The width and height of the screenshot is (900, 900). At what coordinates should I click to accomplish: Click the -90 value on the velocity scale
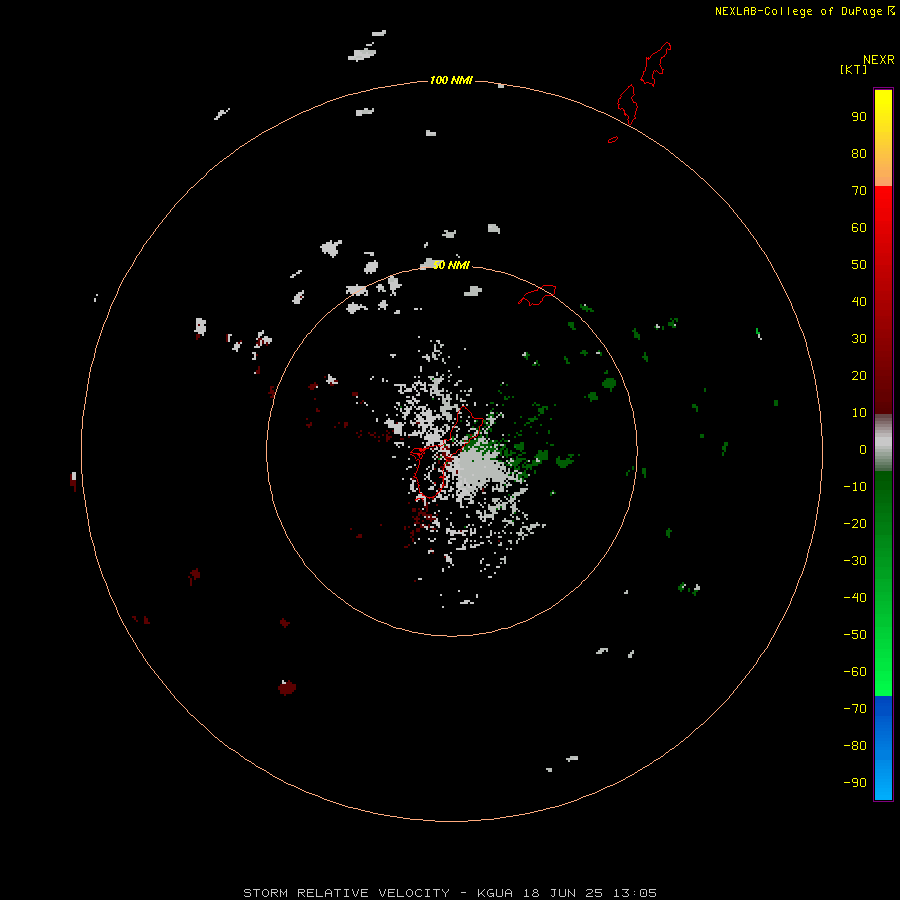point(855,783)
